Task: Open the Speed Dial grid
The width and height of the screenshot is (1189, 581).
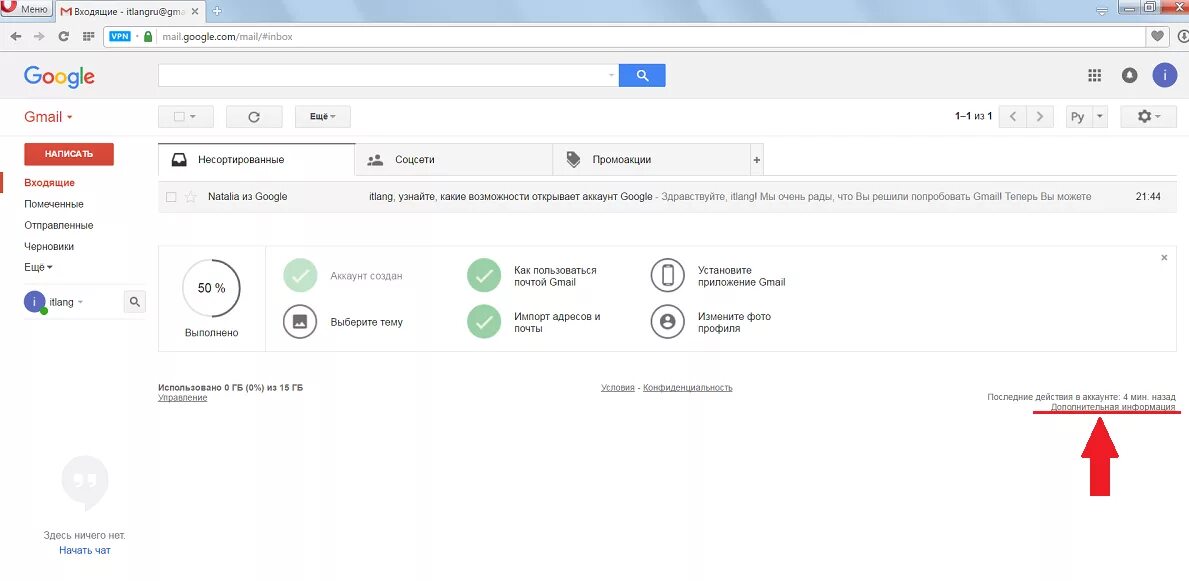Action: (x=89, y=36)
